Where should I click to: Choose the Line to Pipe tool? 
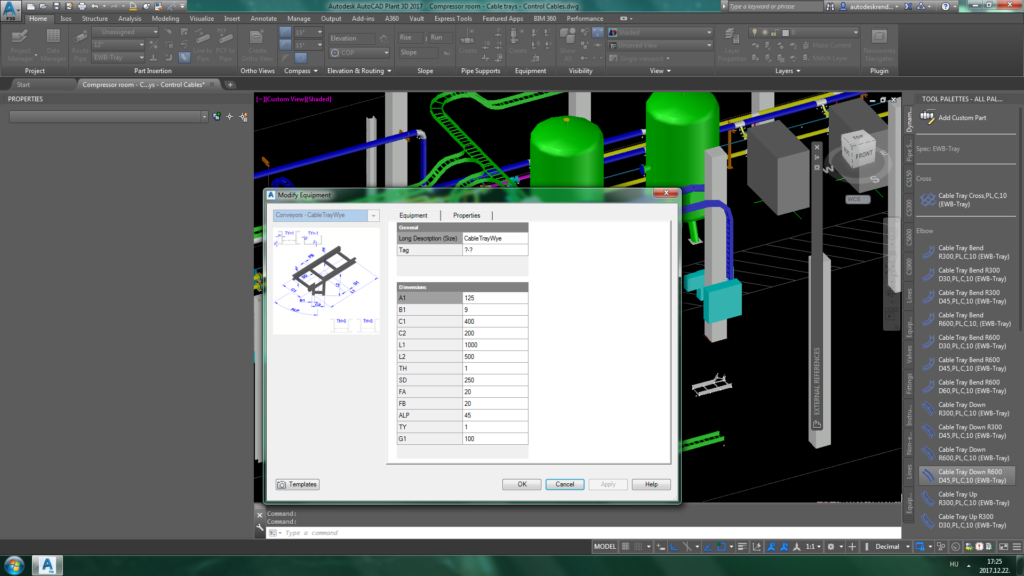(202, 45)
